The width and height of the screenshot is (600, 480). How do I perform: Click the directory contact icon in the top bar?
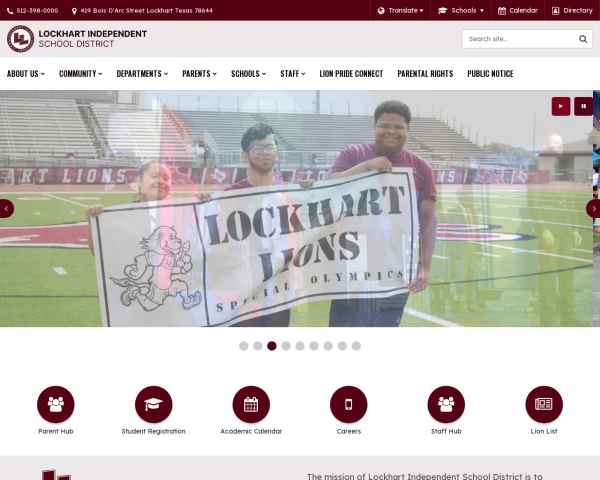(555, 11)
